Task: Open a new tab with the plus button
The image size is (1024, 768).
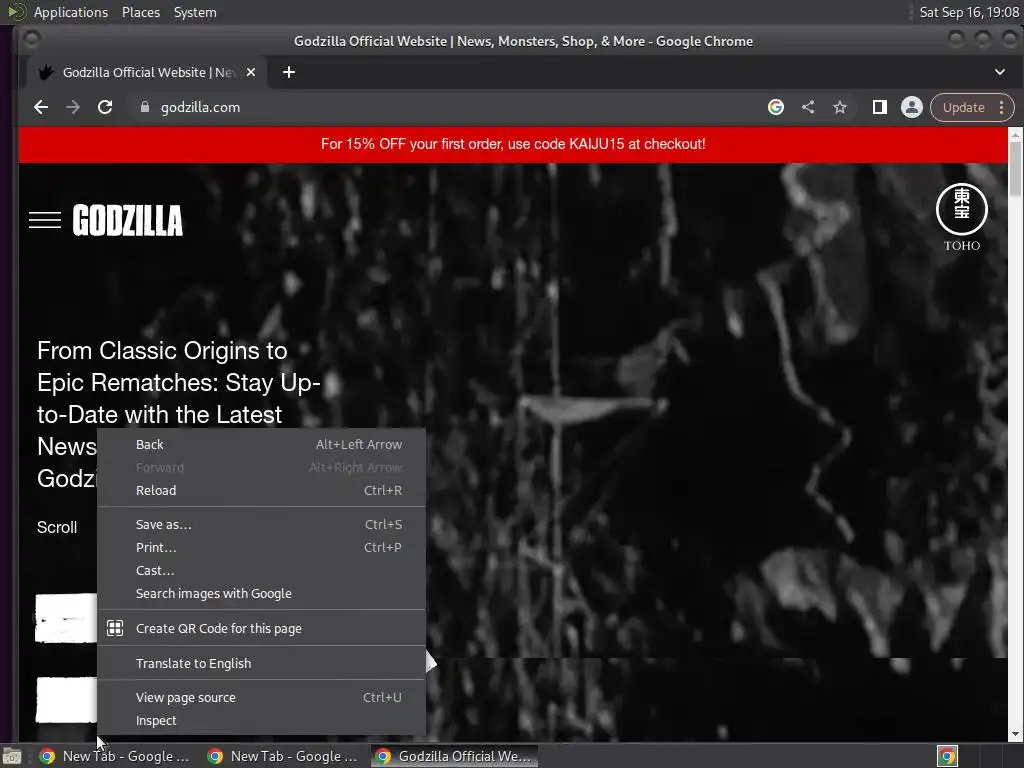Action: tap(289, 72)
